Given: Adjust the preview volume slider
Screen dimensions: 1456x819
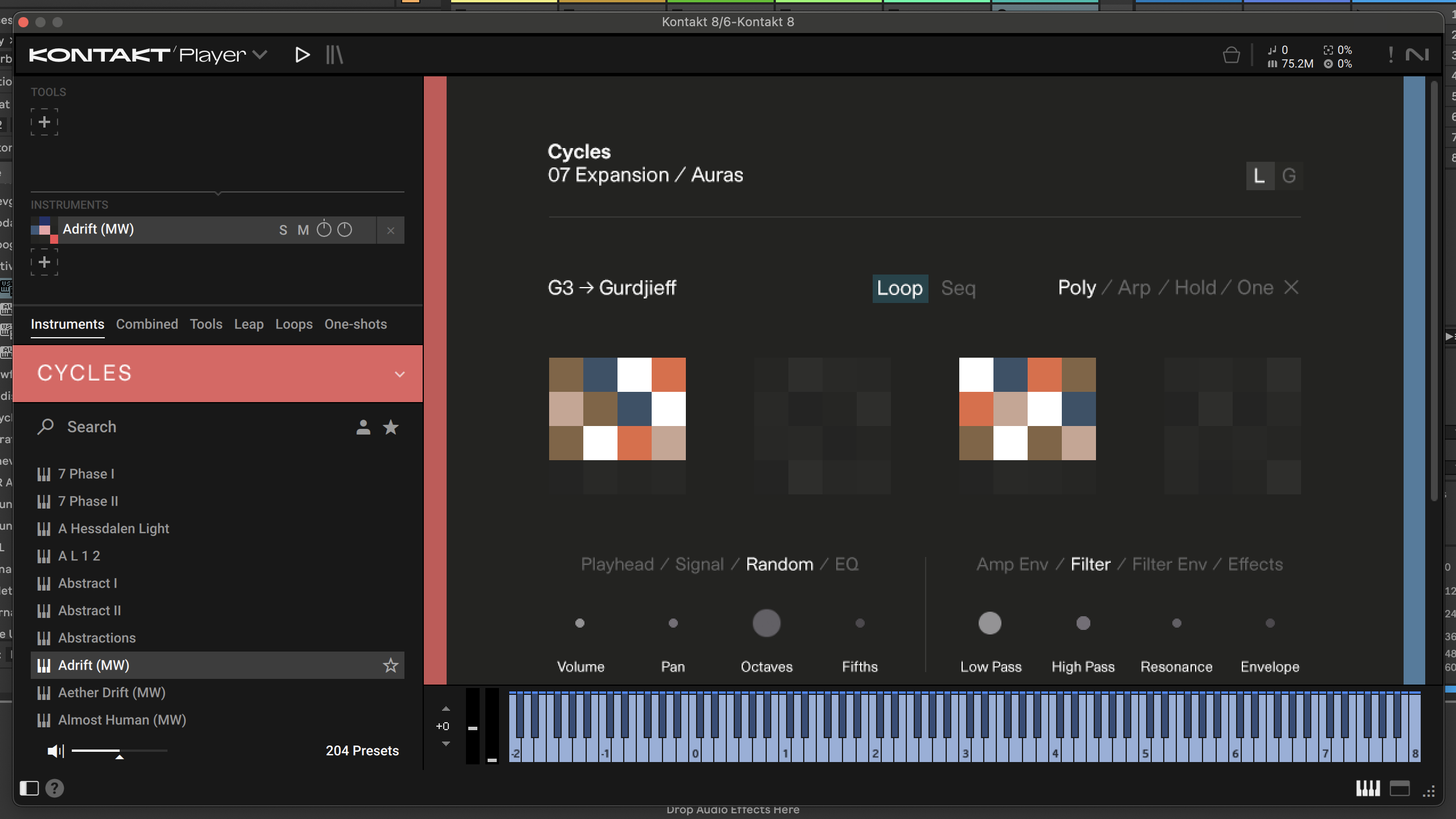Looking at the screenshot, I should click(x=119, y=751).
